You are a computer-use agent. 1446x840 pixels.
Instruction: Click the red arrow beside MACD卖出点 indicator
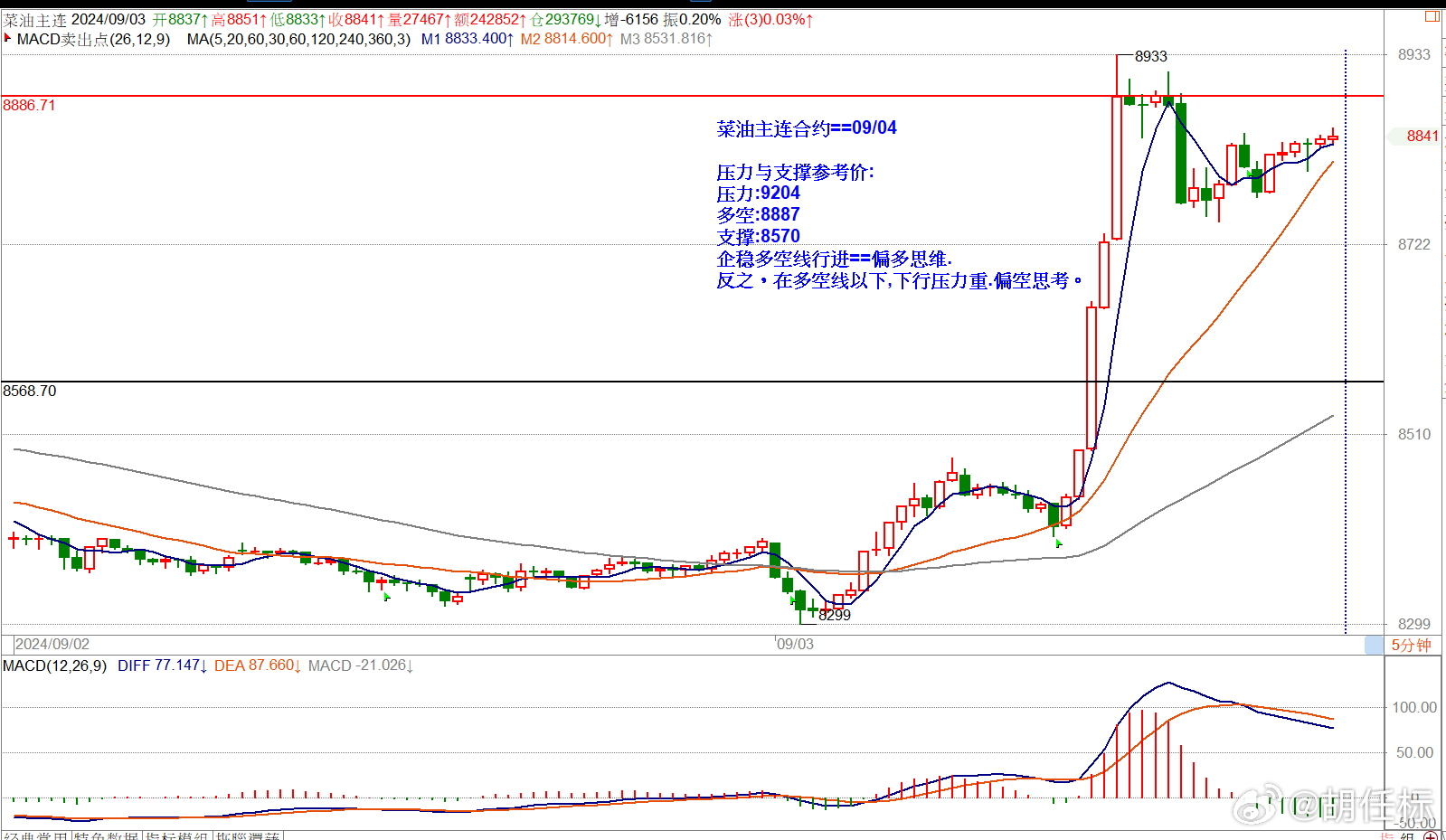pyautogui.click(x=7, y=38)
